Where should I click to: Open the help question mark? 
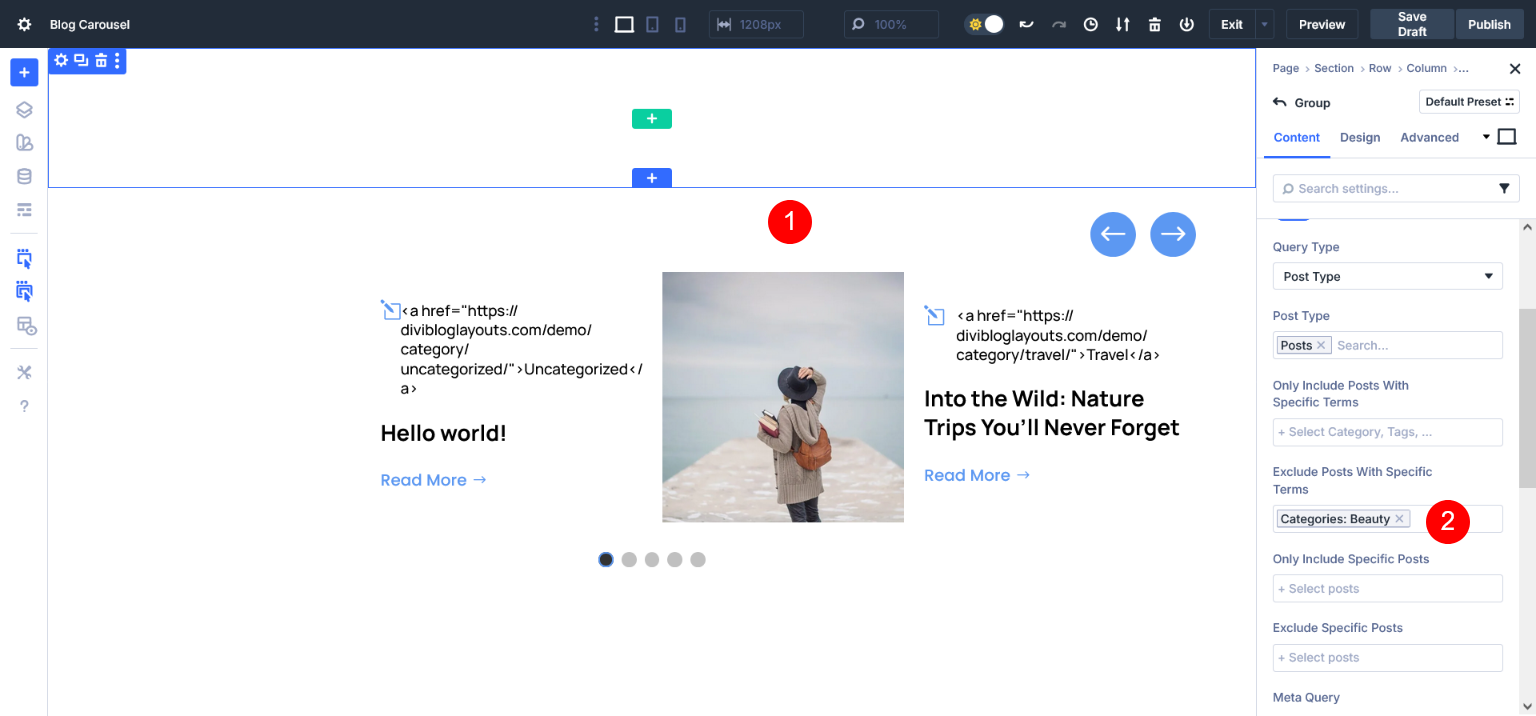pos(24,406)
